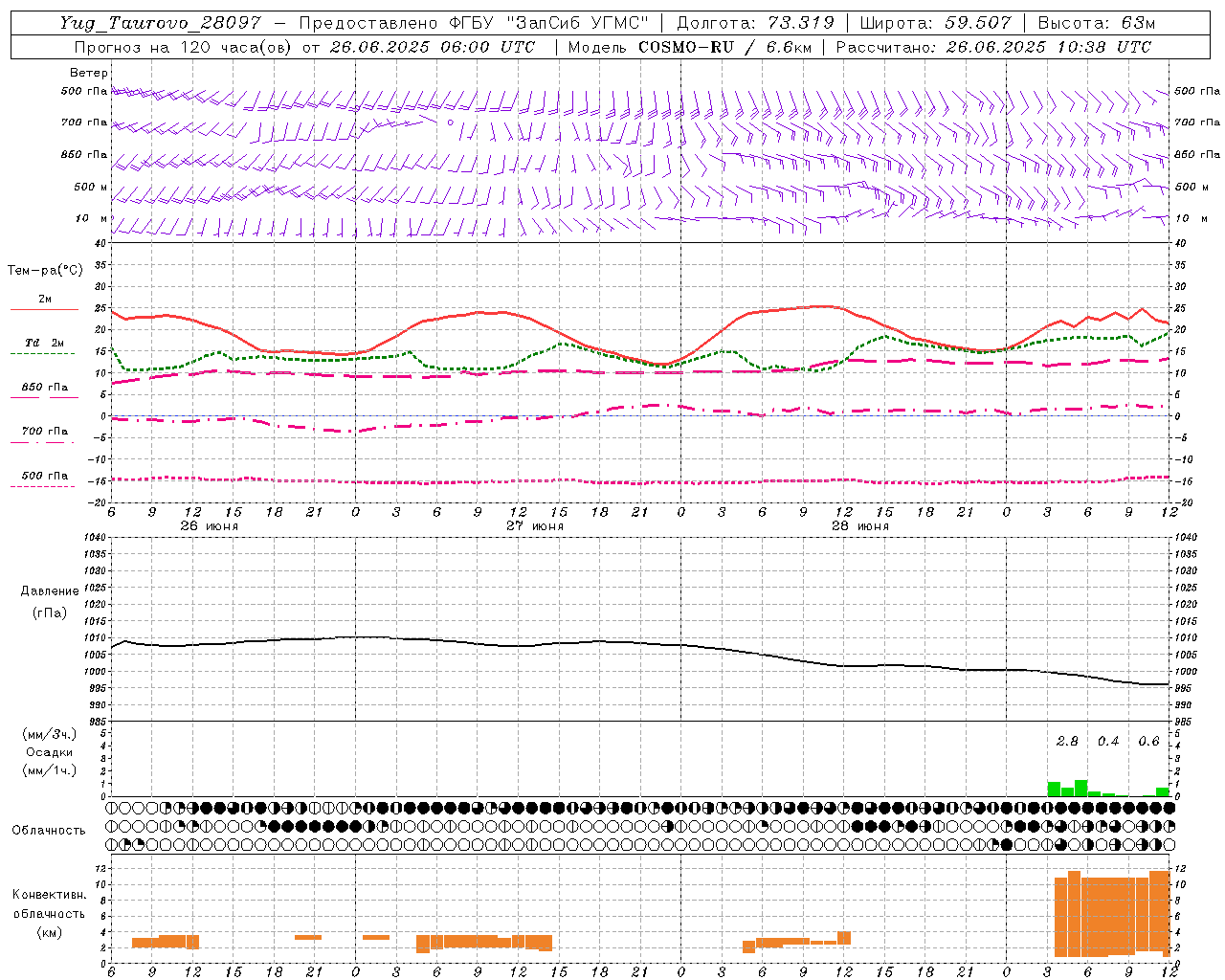Click the precipitation total 0.6

(x=1148, y=742)
